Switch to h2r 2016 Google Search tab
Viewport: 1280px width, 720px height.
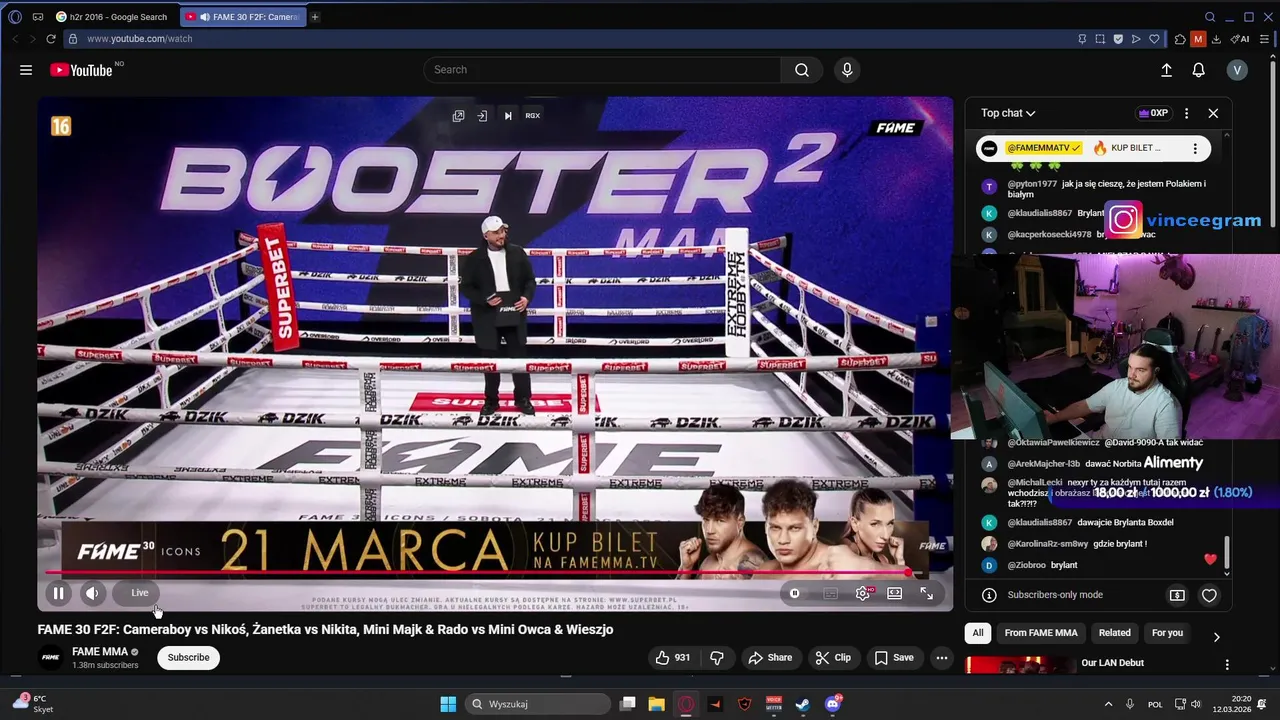click(x=112, y=17)
